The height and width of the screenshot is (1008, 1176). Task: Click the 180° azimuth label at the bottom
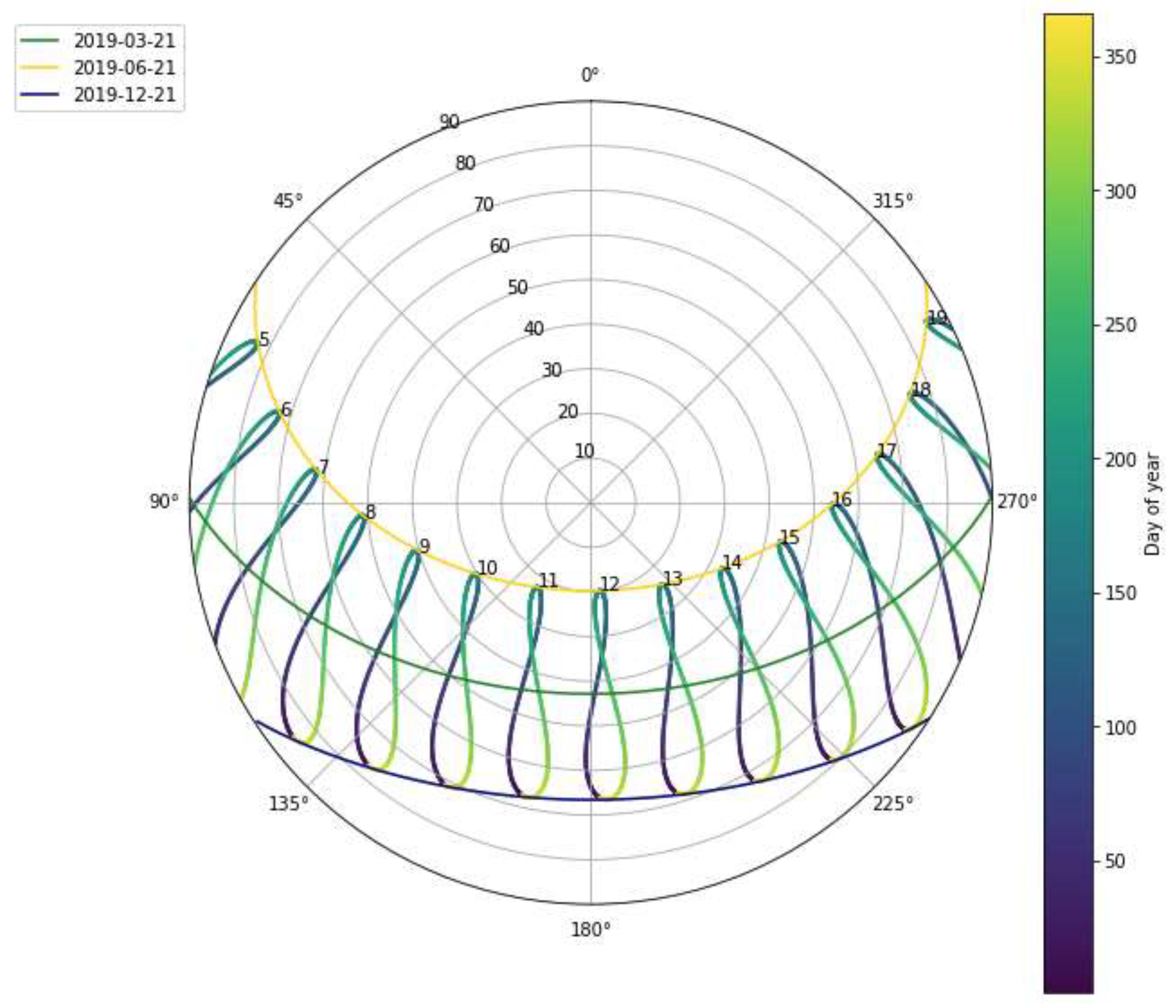590,930
